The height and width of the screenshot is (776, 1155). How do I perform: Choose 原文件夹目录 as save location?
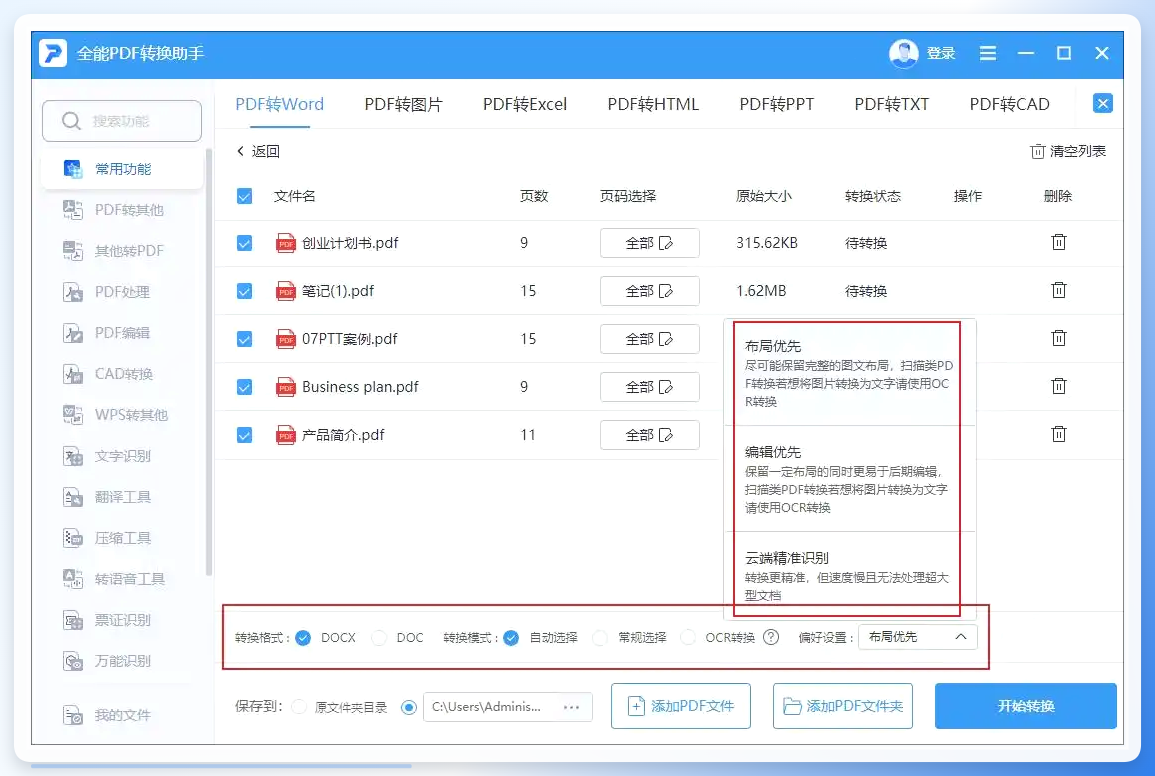click(299, 707)
